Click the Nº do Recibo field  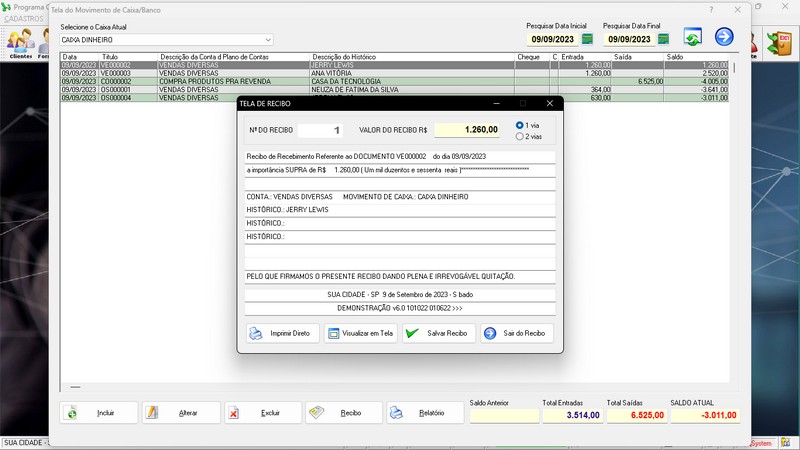tap(320, 130)
